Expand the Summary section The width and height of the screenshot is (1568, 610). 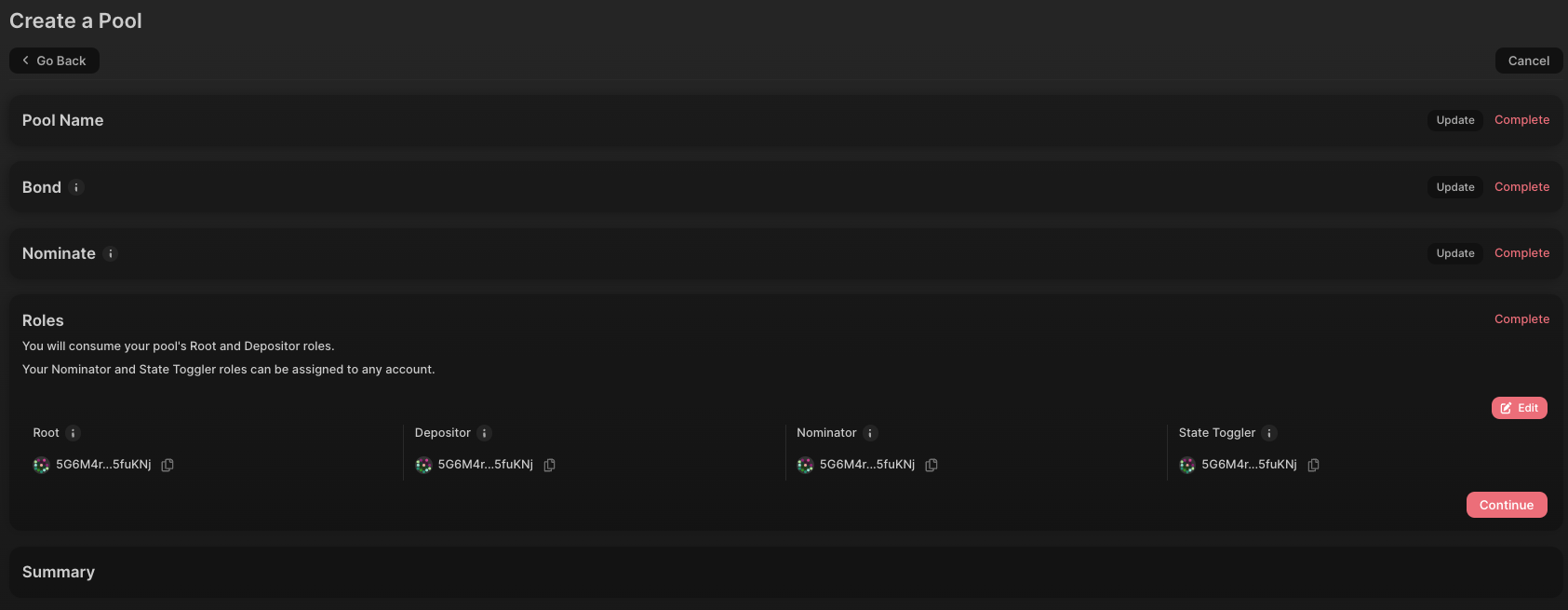click(x=59, y=571)
